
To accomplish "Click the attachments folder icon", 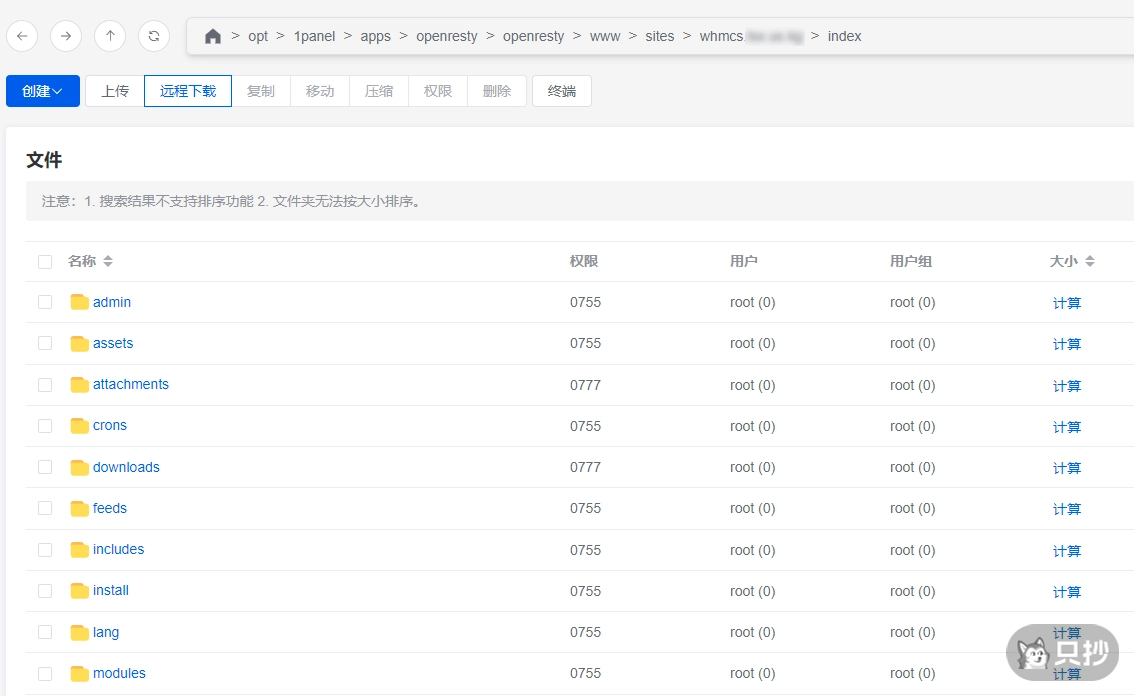I will (x=80, y=385).
